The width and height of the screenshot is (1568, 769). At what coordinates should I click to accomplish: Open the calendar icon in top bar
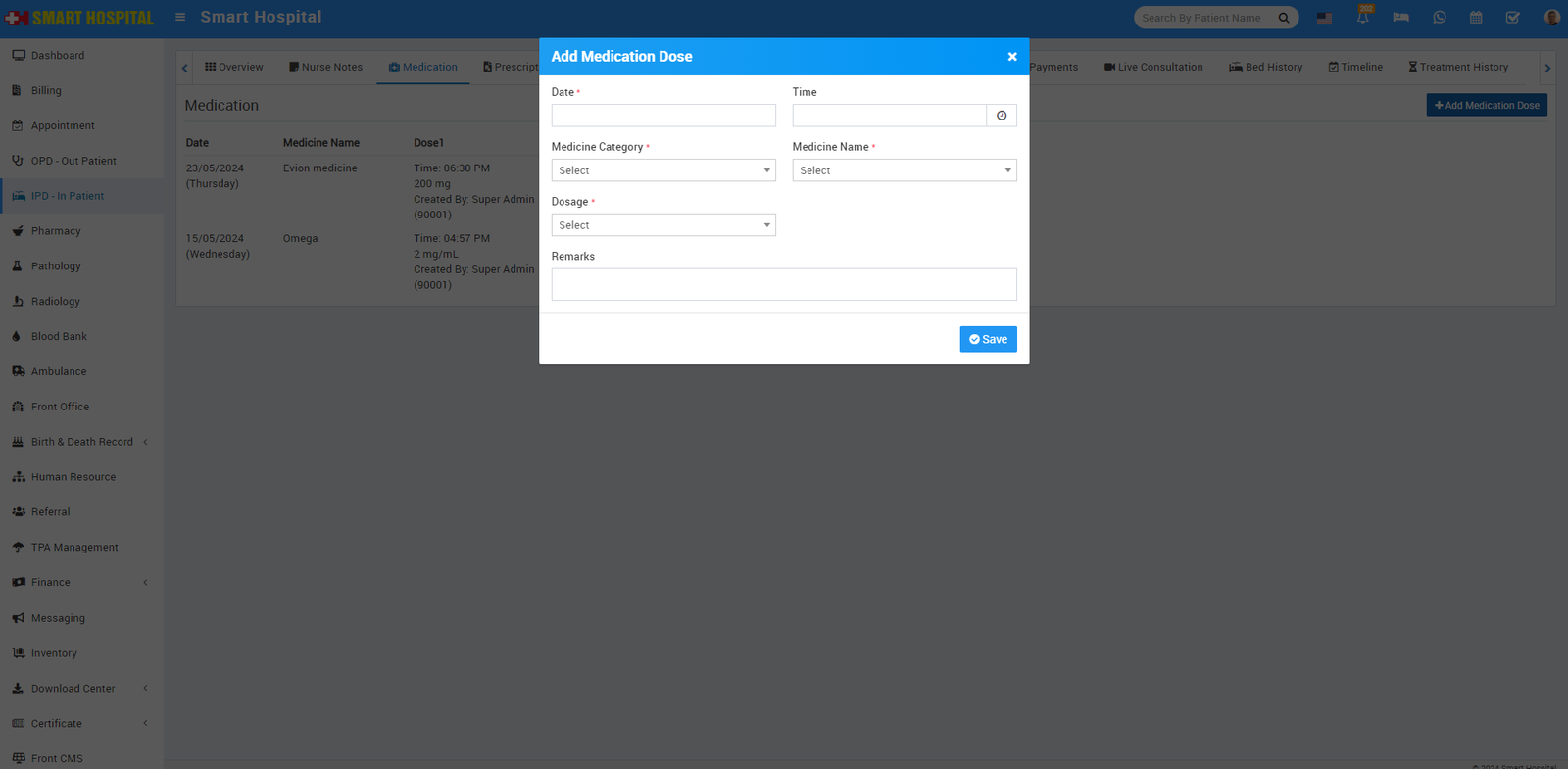1476,18
